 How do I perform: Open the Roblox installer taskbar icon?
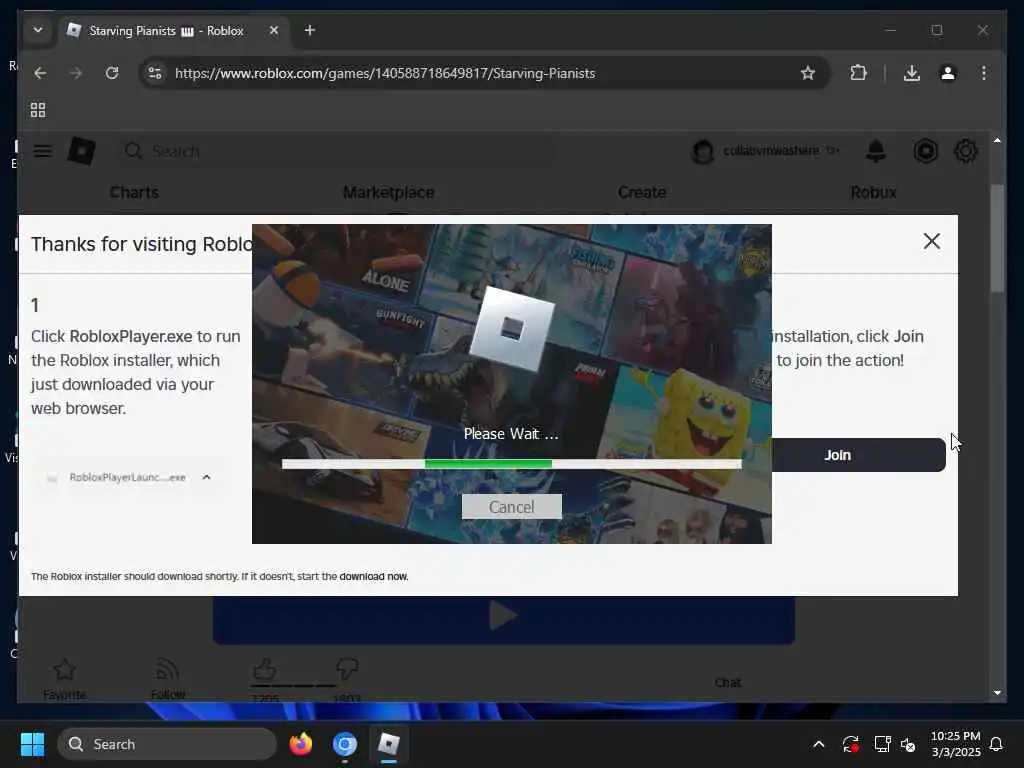click(389, 744)
